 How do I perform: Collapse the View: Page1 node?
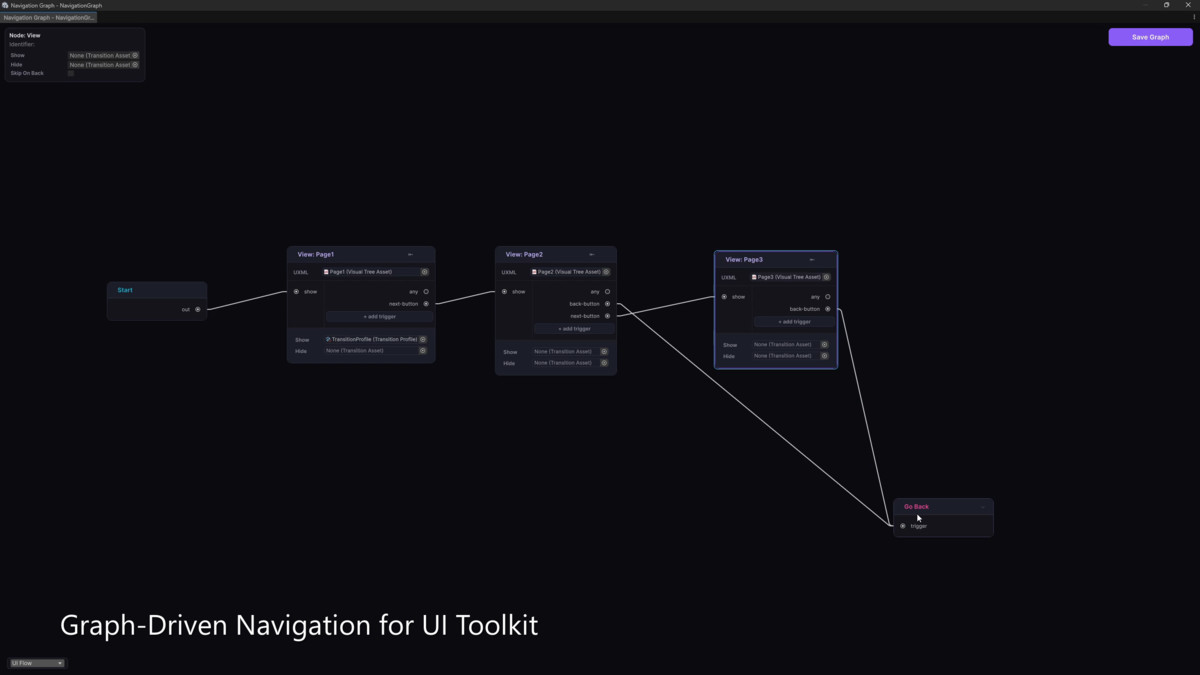(x=410, y=254)
